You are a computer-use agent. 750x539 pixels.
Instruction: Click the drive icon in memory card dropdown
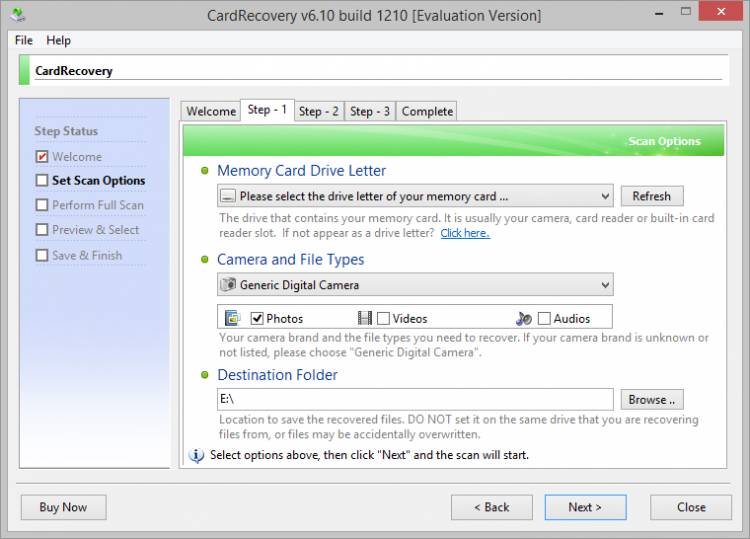pyautogui.click(x=228, y=196)
